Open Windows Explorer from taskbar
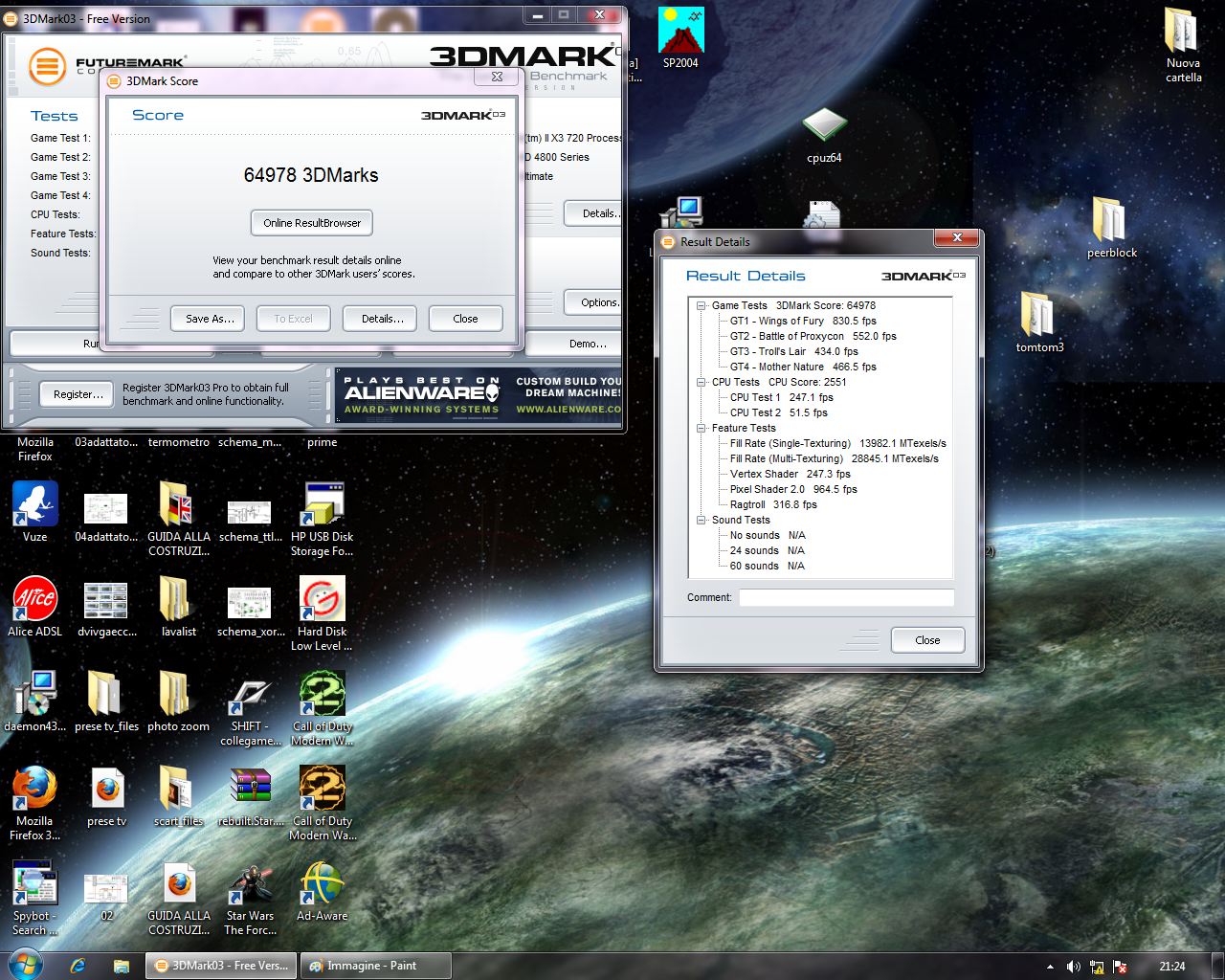Viewport: 1225px width, 980px height. click(x=121, y=967)
